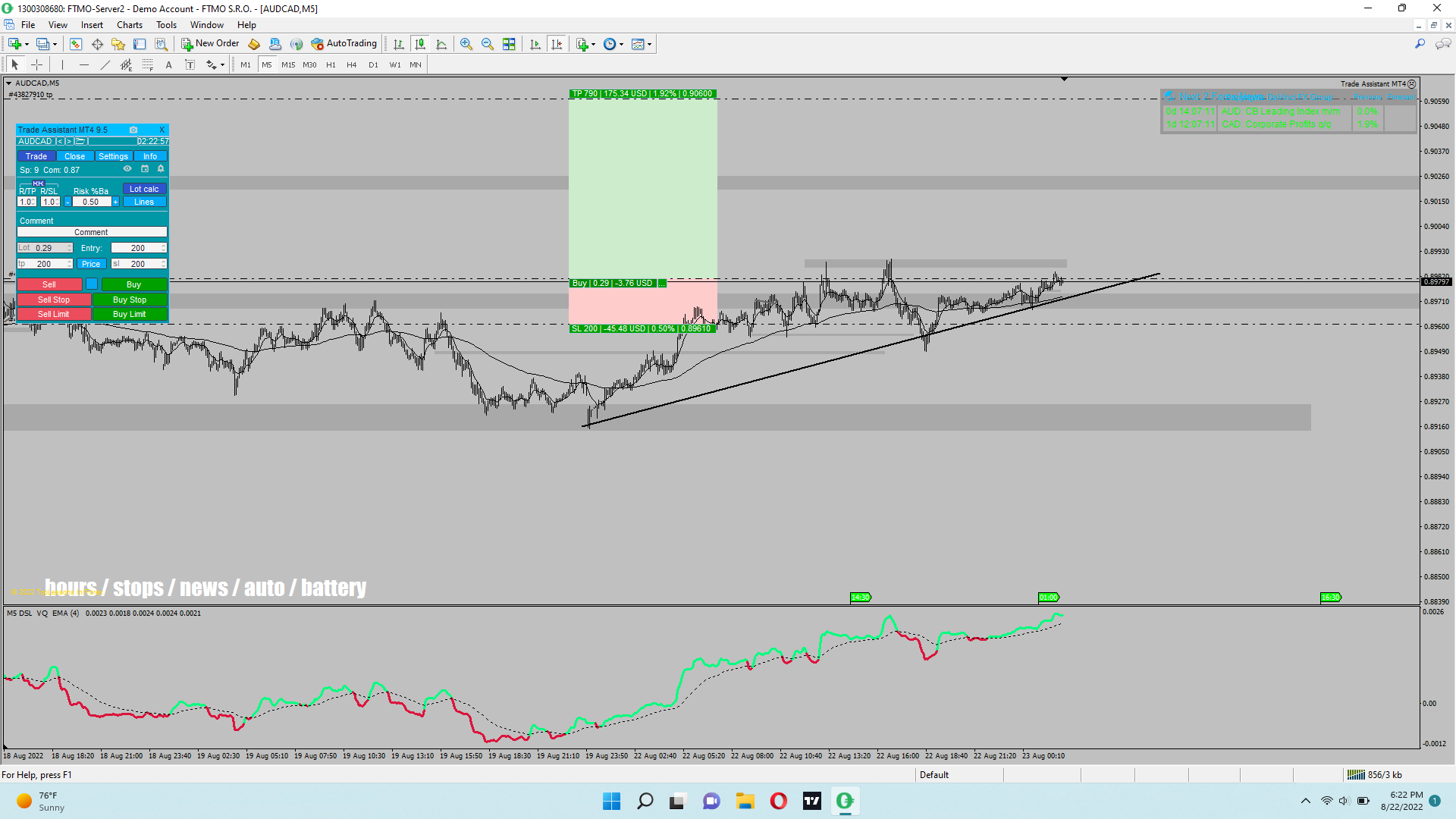Open the periodicity clock dropdown arrow
This screenshot has width=1456, height=819.
pos(622,44)
